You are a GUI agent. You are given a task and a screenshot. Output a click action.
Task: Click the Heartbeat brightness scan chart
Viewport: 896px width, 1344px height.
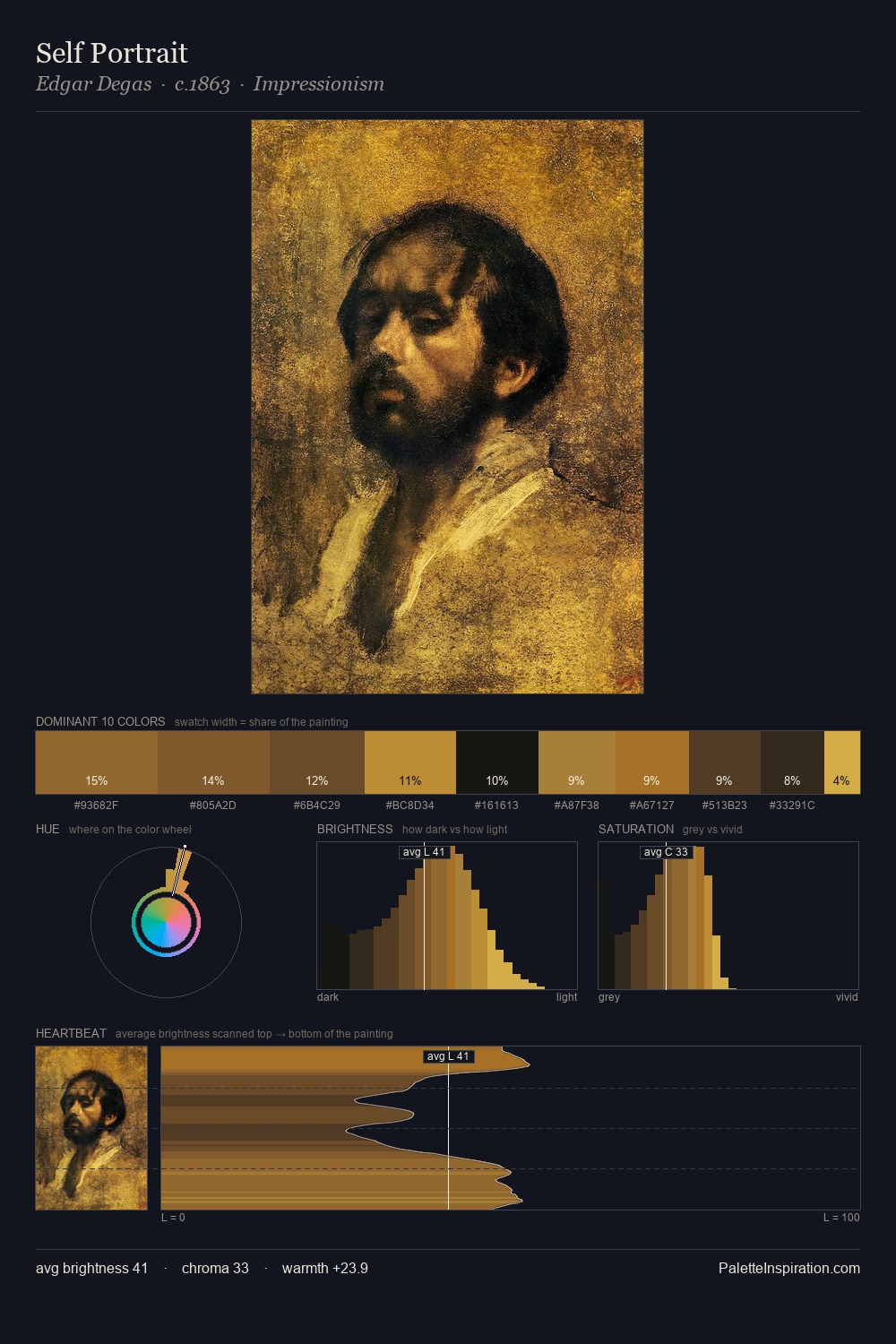click(x=511, y=1128)
